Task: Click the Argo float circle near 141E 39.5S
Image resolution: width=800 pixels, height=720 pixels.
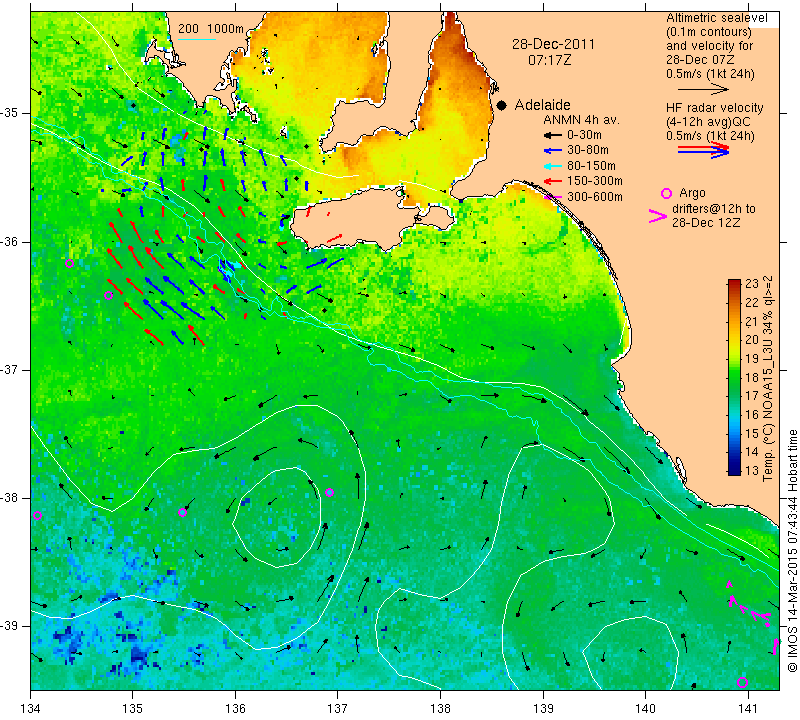Action: coord(742,683)
